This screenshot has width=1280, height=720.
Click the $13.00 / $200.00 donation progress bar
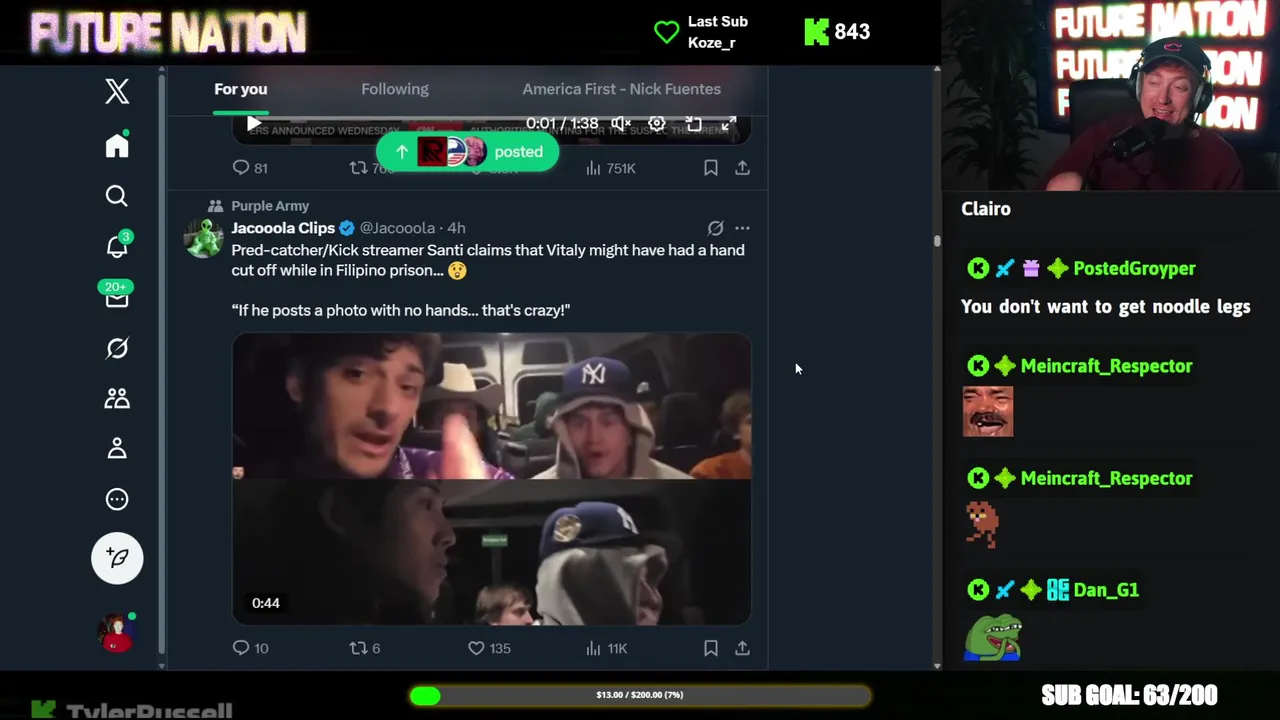click(x=640, y=695)
